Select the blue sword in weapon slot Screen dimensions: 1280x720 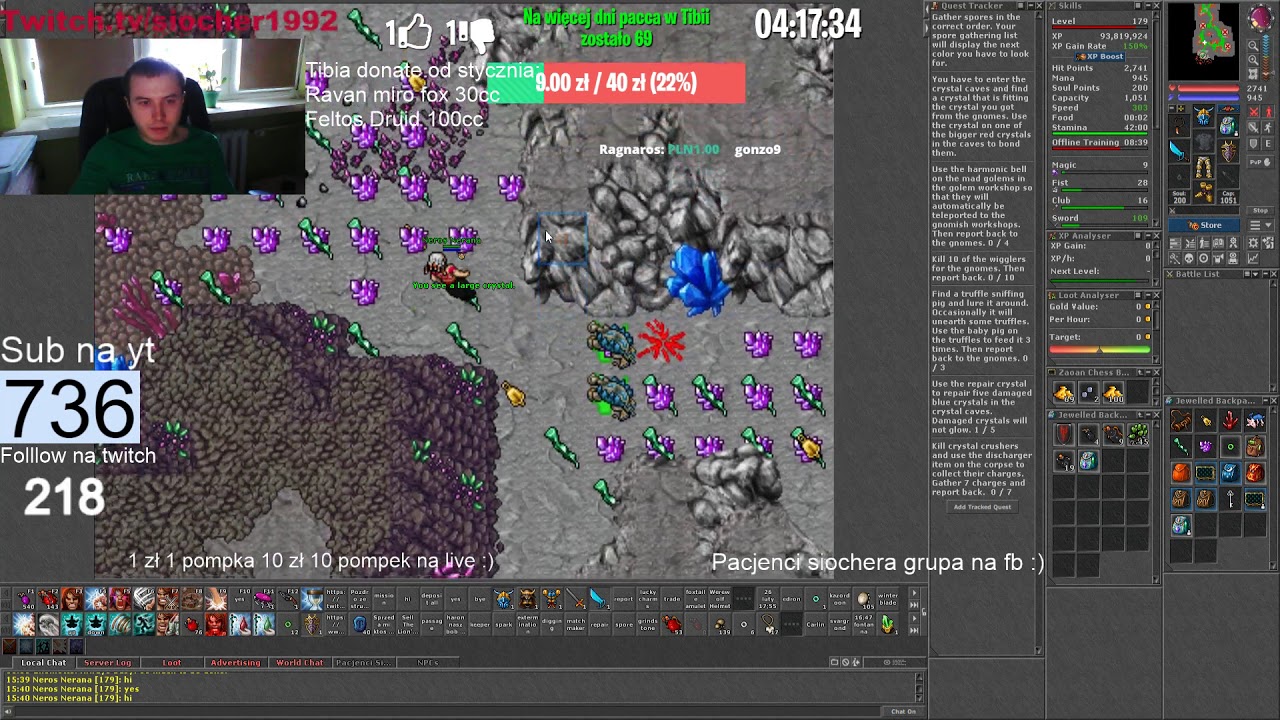pos(1177,151)
